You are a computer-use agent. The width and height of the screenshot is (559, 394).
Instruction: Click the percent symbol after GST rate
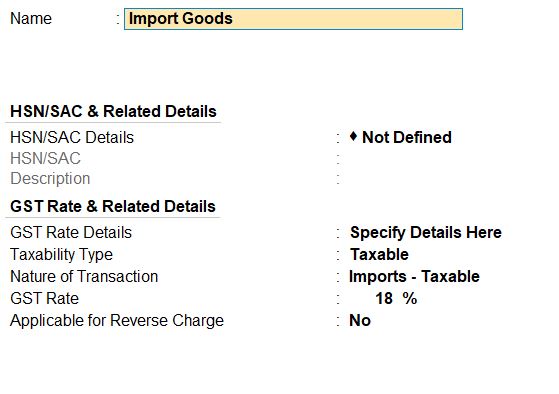coord(410,298)
